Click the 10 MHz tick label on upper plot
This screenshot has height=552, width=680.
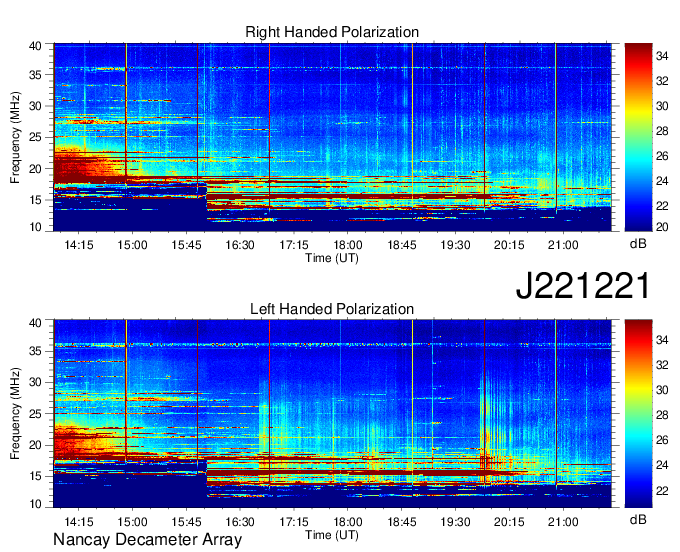[x=35, y=227]
